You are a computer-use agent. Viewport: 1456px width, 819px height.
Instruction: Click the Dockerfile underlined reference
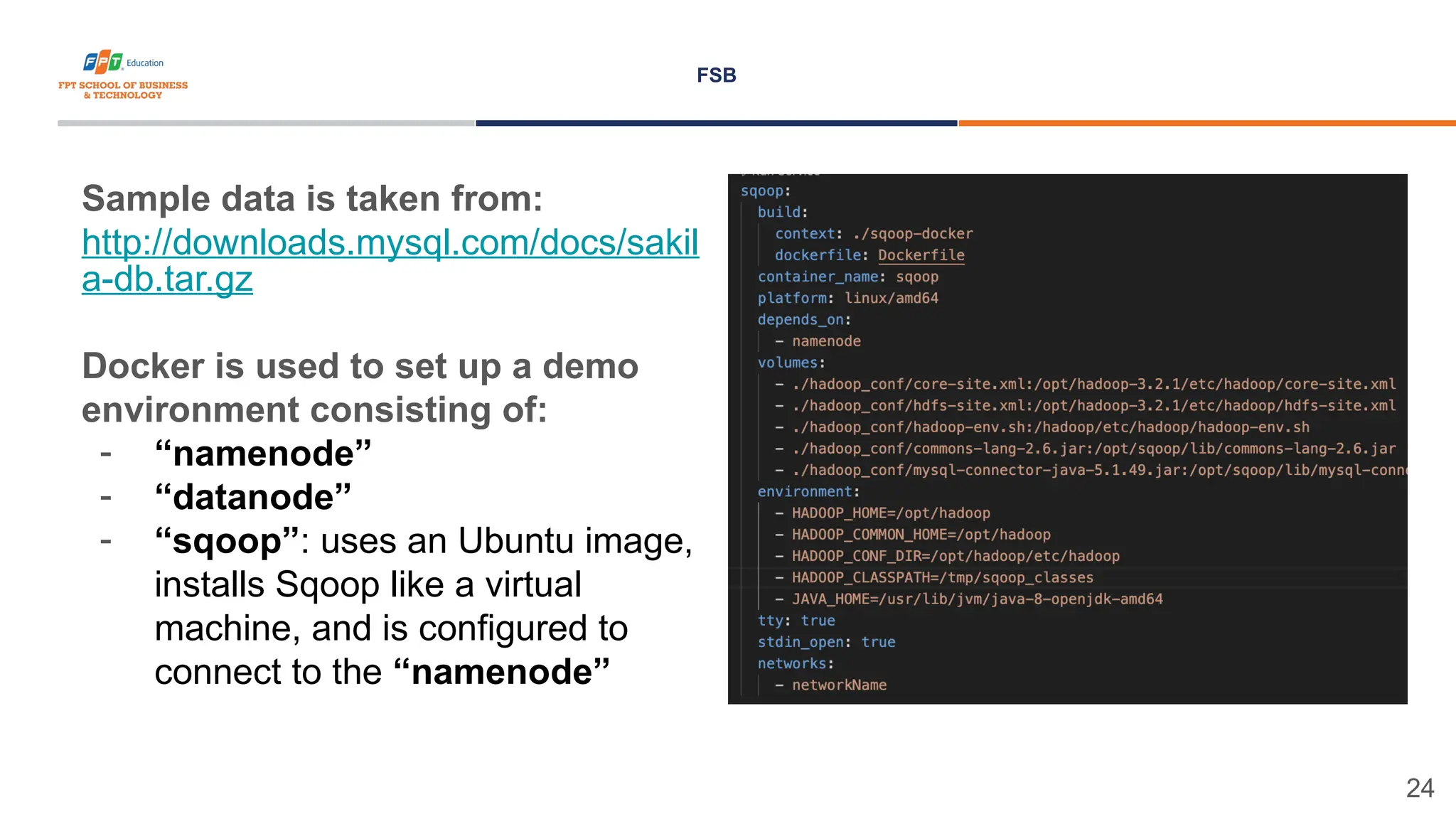tap(921, 255)
